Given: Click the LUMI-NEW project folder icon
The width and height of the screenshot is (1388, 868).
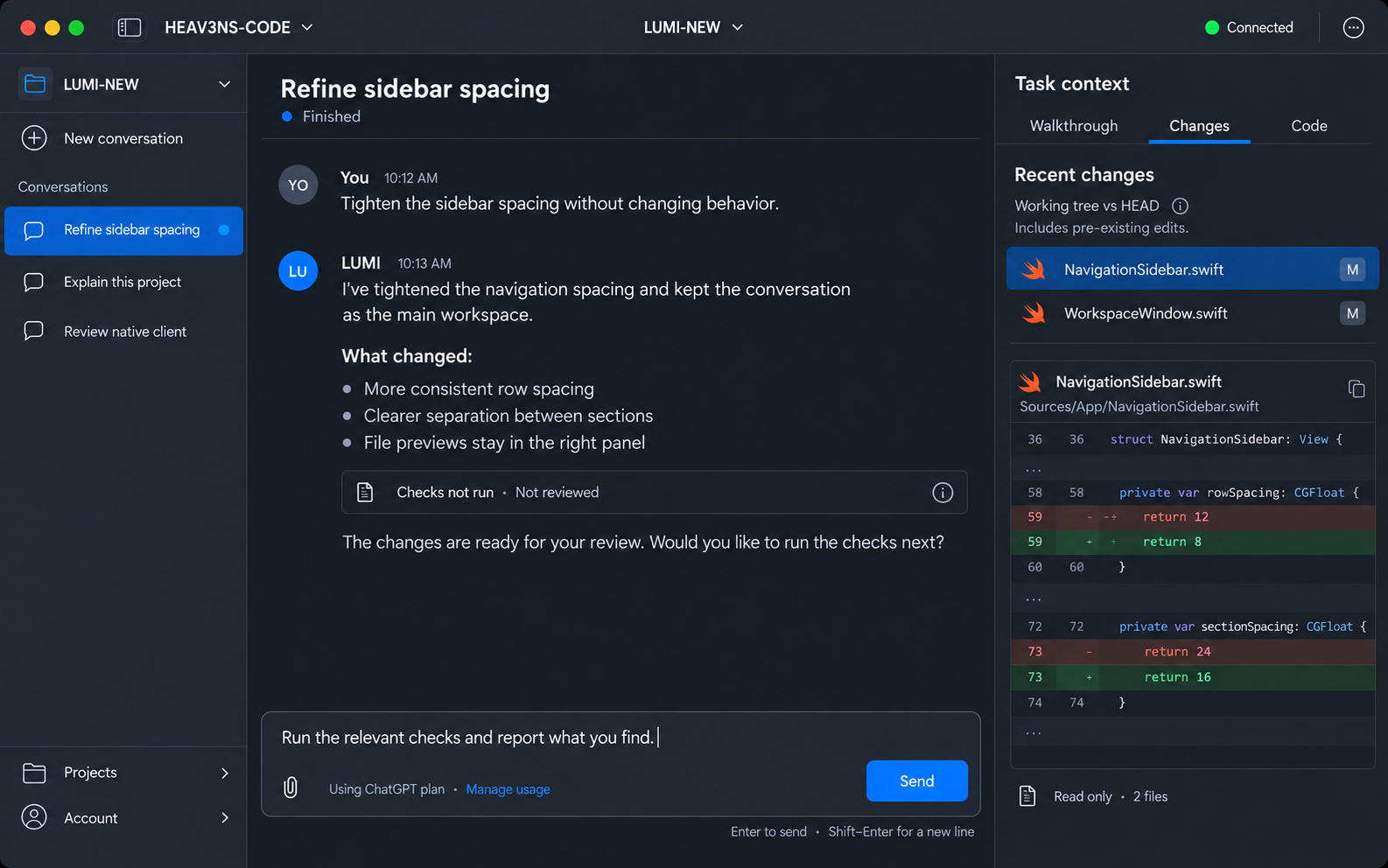Looking at the screenshot, I should [x=35, y=84].
